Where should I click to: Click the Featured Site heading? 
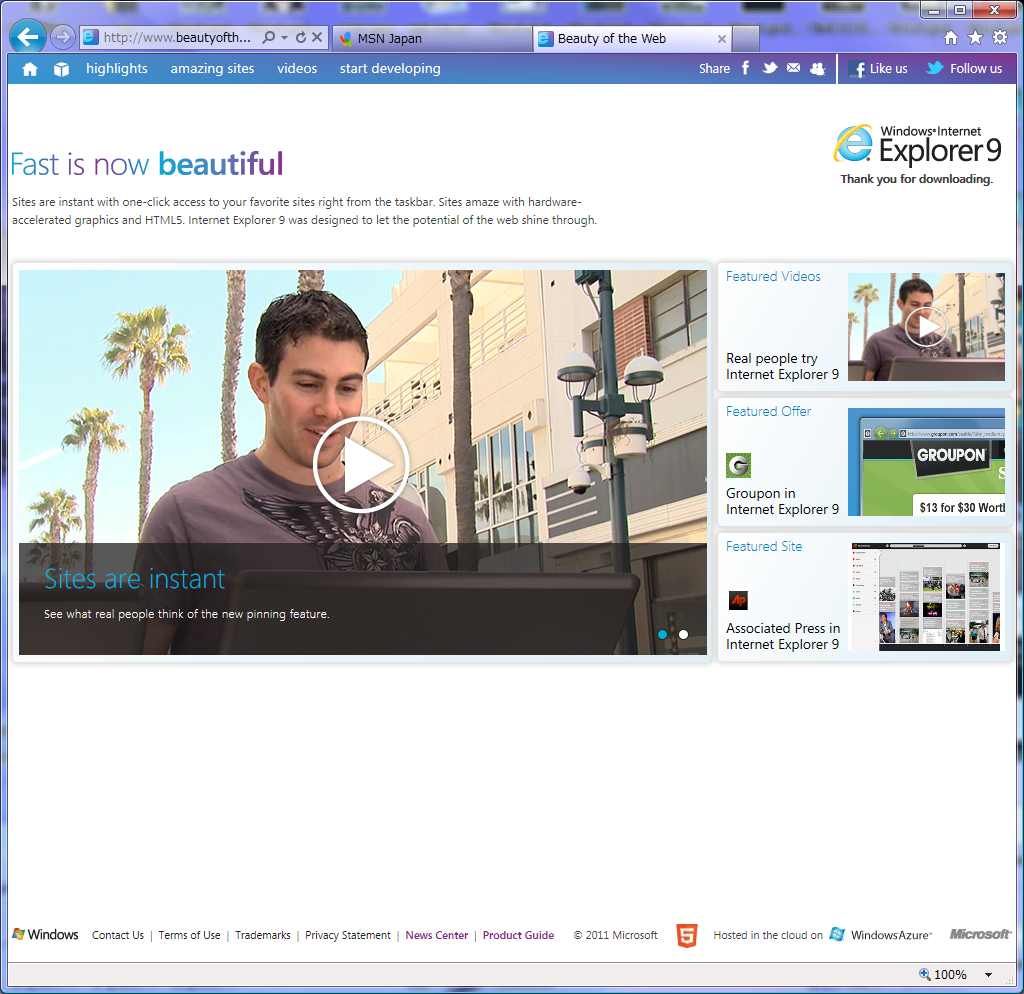(764, 547)
